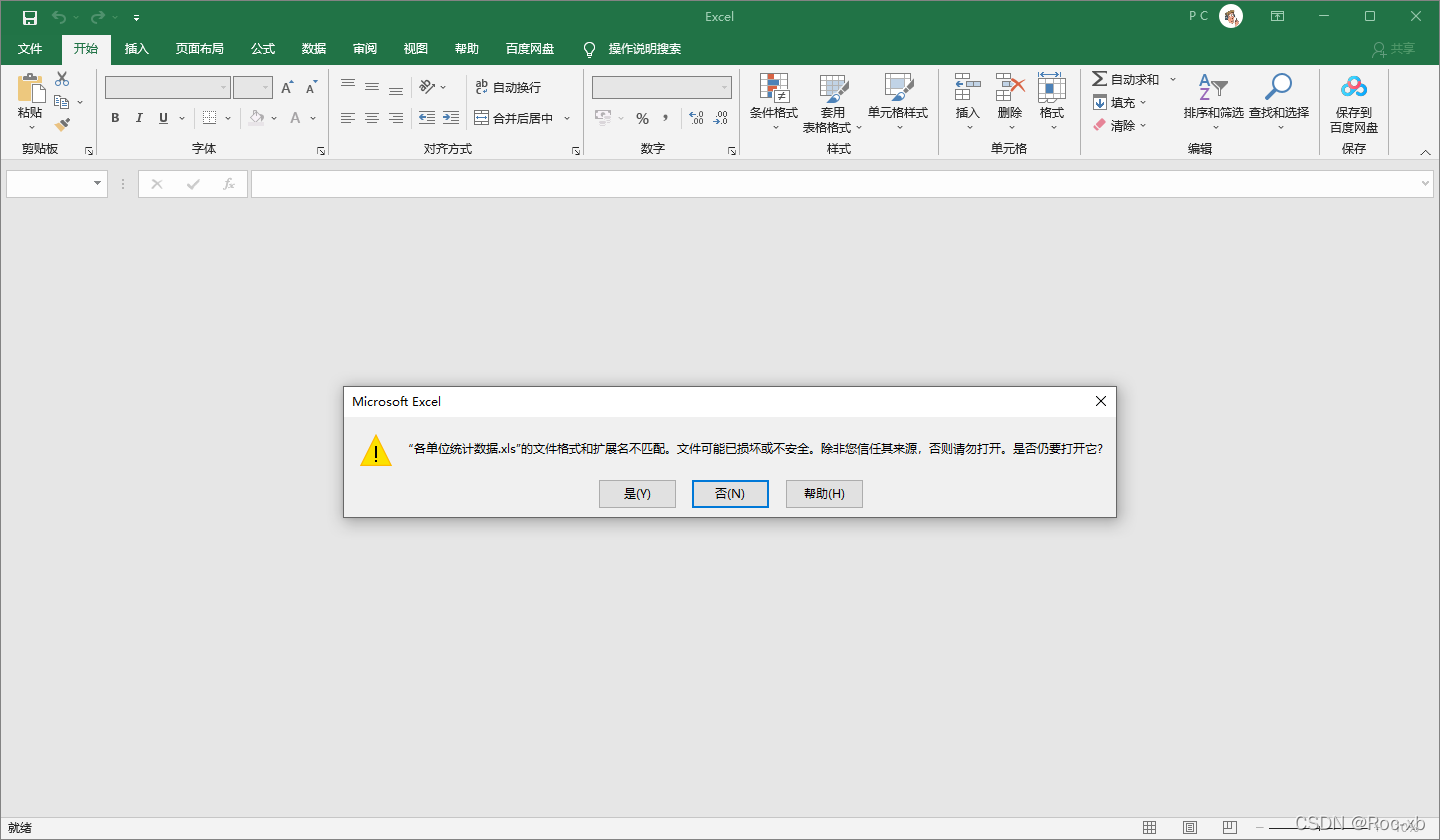Image resolution: width=1440 pixels, height=840 pixels.
Task: Click the Cut scissors icon
Action: click(62, 79)
